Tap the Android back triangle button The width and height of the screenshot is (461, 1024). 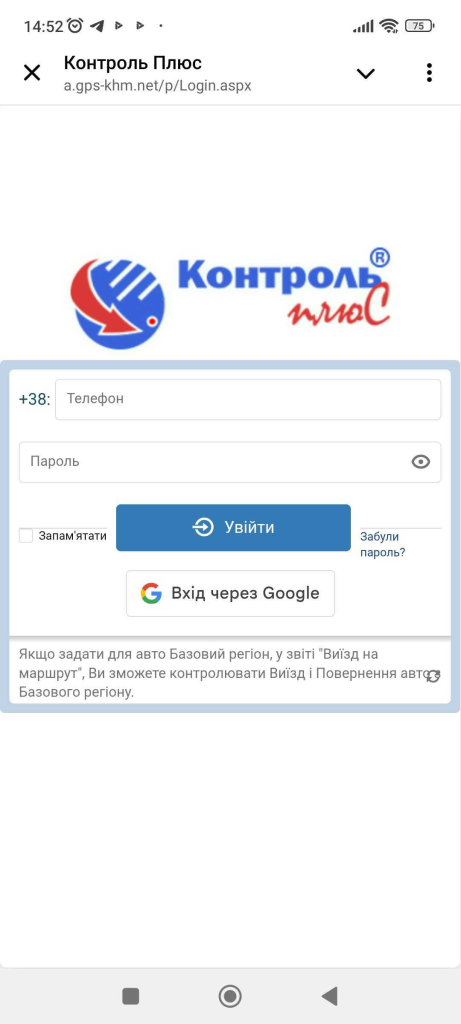tap(330, 996)
